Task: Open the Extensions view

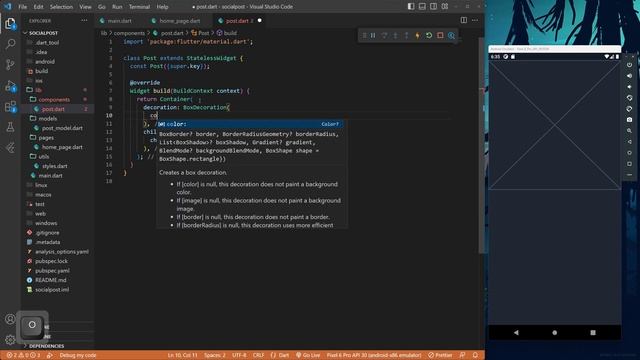Action: [x=10, y=107]
